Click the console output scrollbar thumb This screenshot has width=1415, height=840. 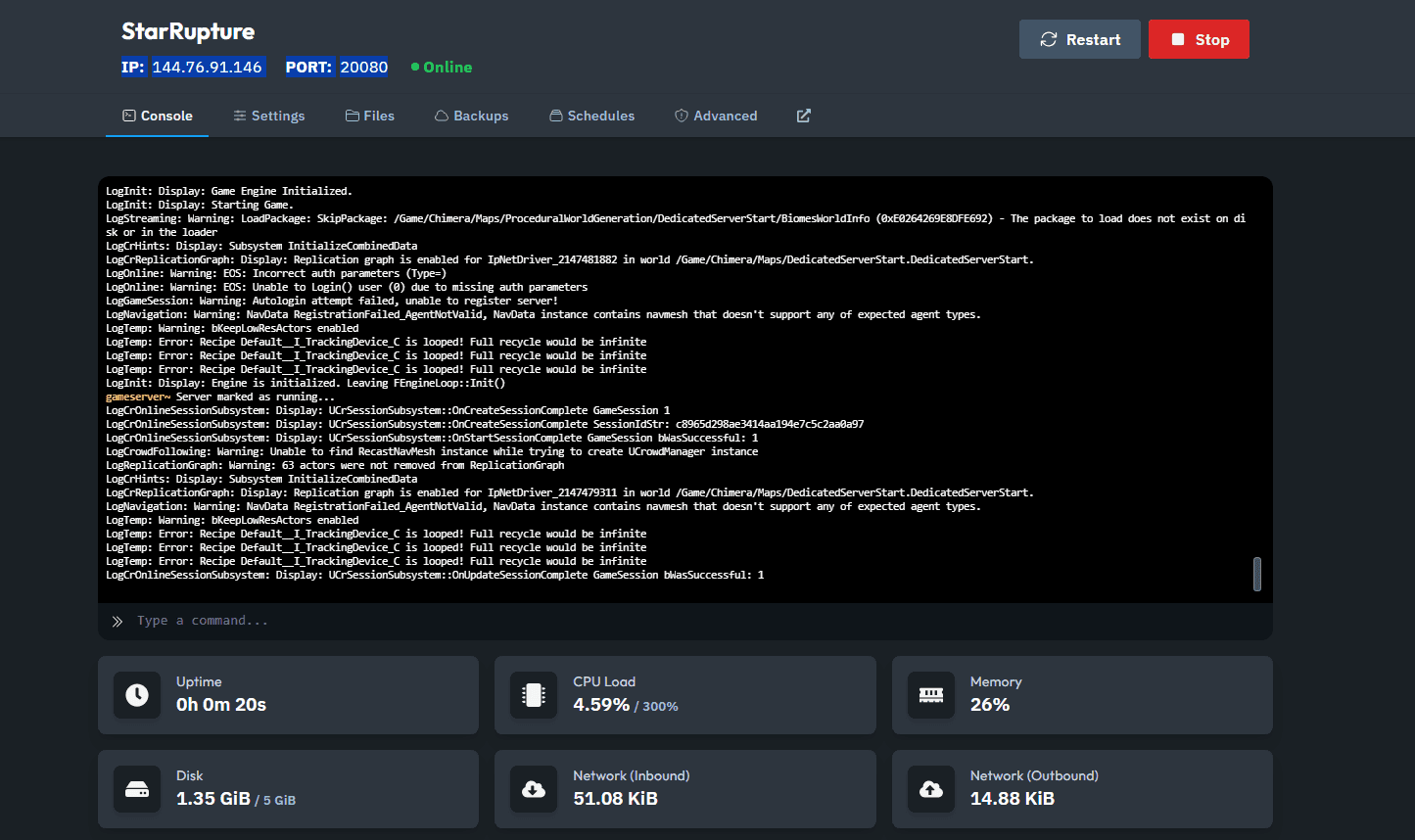coord(1256,574)
